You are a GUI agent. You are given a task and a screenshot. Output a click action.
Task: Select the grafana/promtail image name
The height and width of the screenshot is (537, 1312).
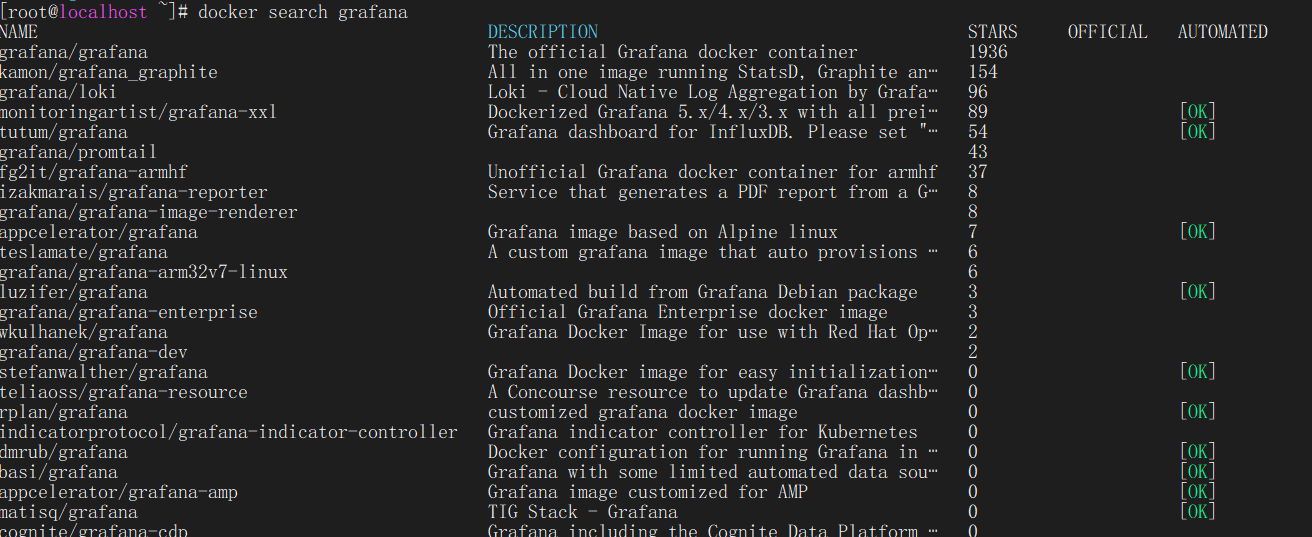coord(79,152)
